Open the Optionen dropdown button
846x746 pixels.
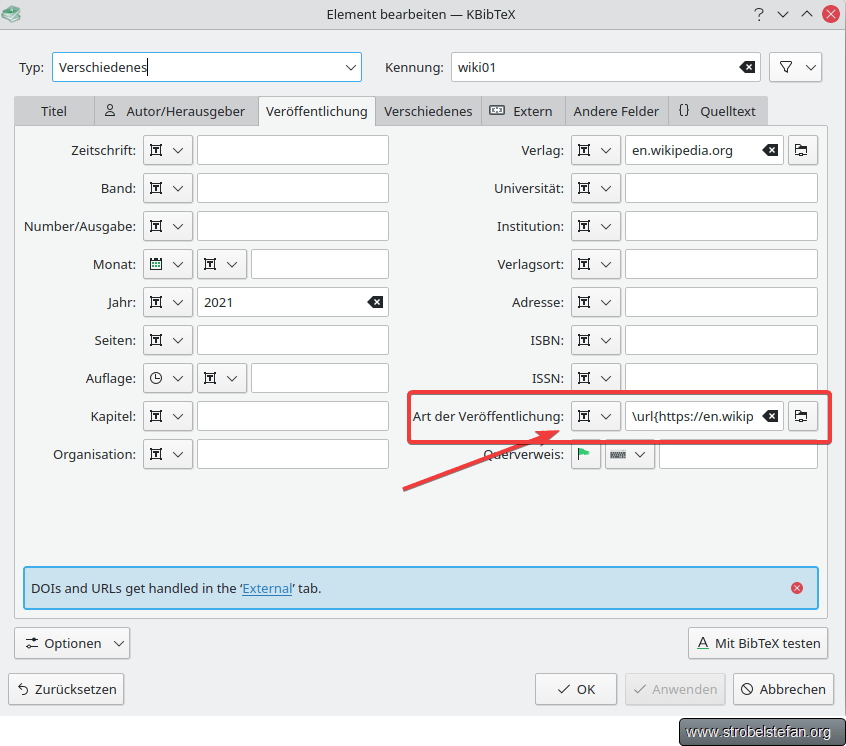pyautogui.click(x=72, y=643)
